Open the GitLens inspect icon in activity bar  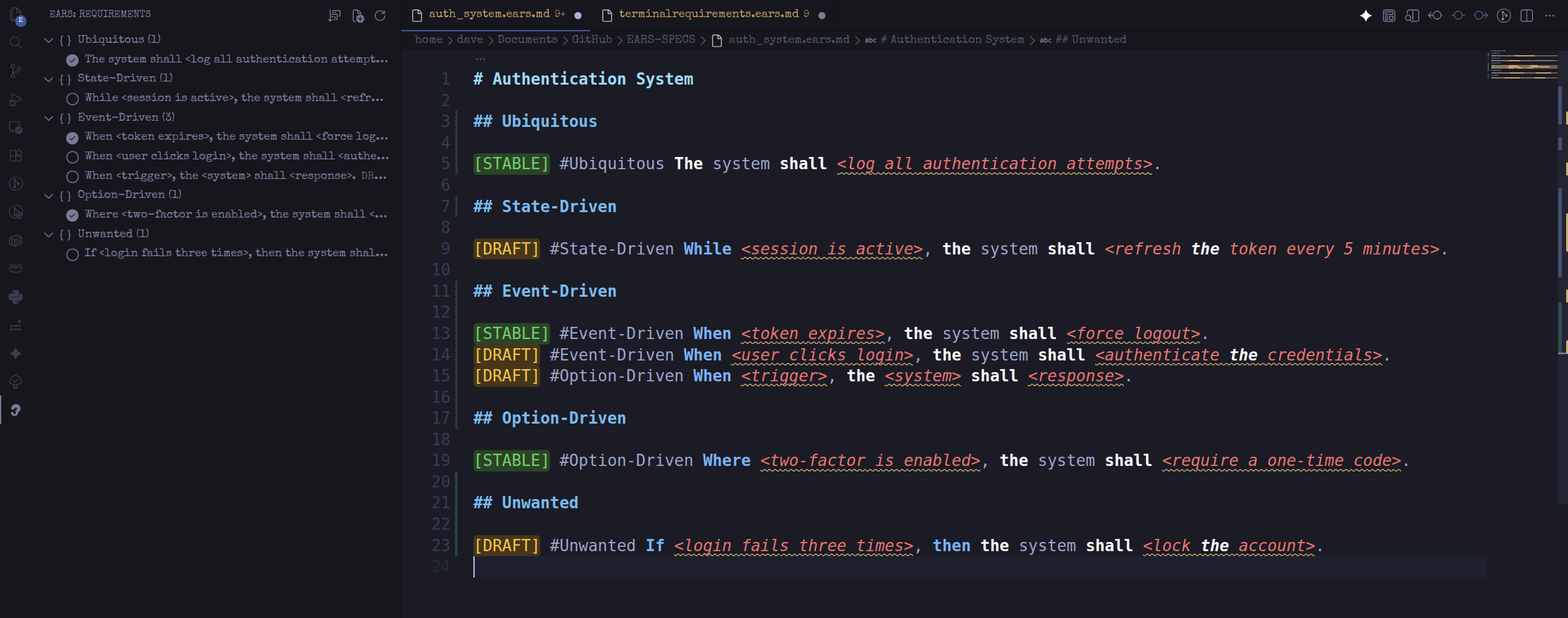tap(16, 212)
